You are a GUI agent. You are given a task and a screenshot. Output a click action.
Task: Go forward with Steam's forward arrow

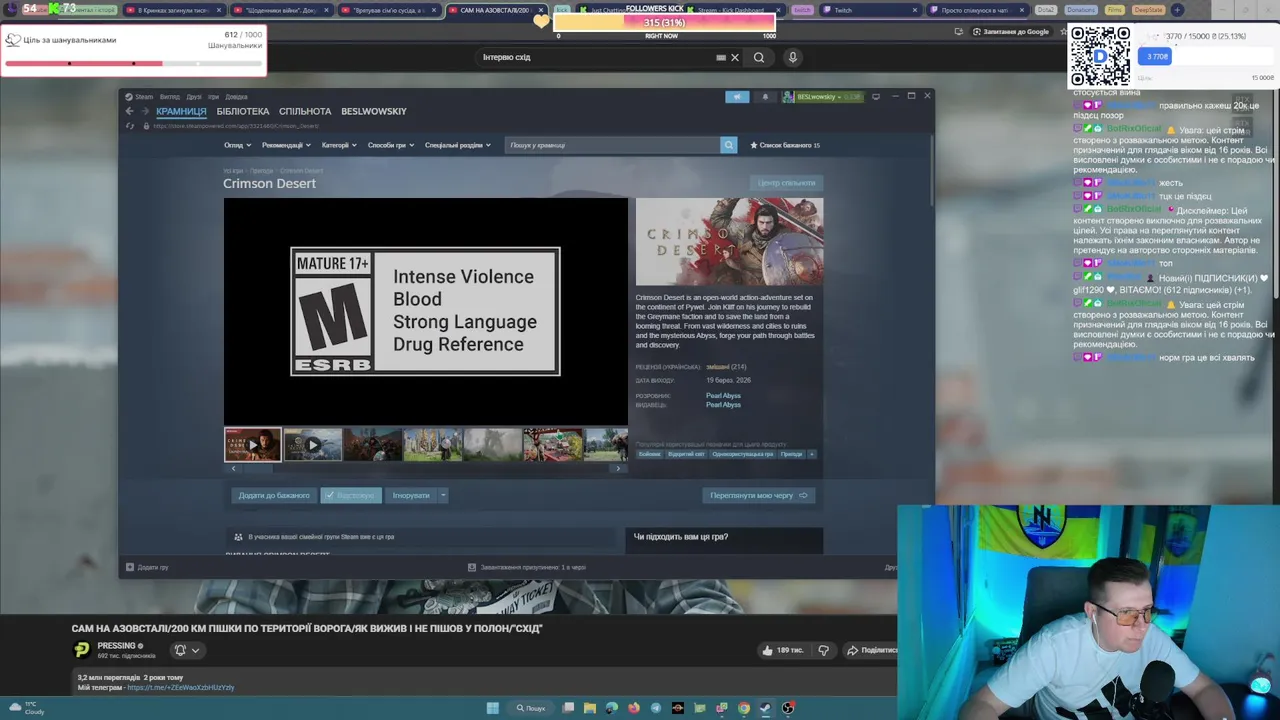[x=145, y=111]
